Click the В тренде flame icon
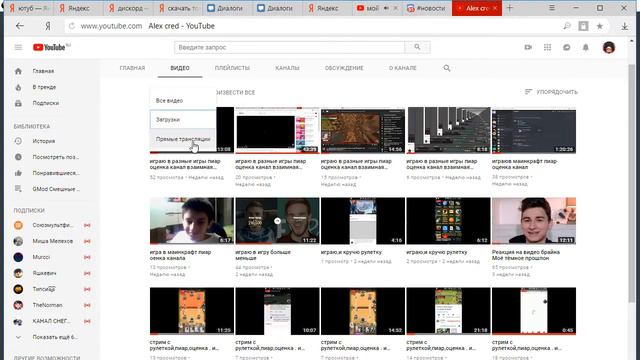Image resolution: width=640 pixels, height=360 pixels. click(18, 87)
